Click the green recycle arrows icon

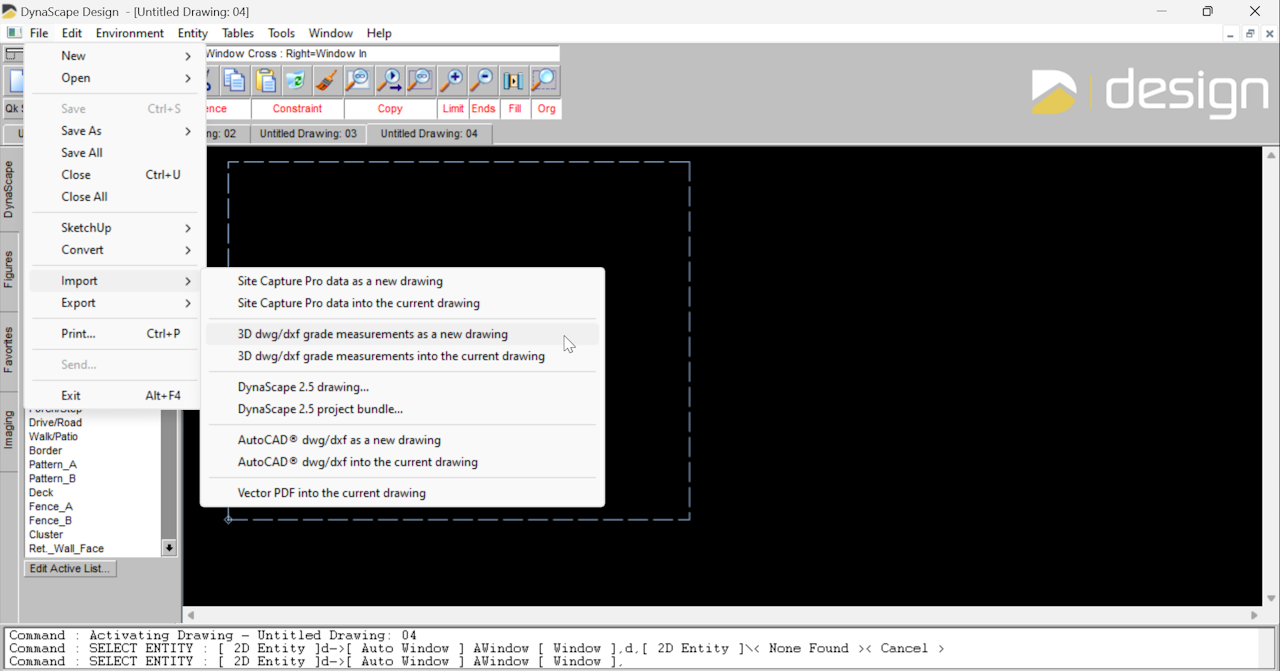(x=295, y=80)
